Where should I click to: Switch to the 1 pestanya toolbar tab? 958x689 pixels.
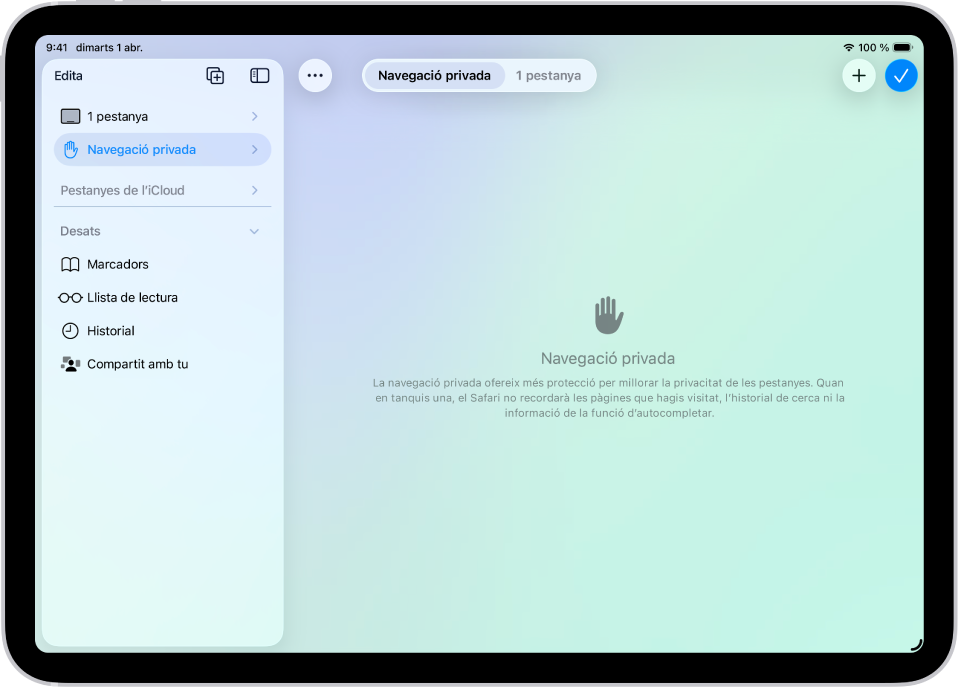(x=548, y=76)
